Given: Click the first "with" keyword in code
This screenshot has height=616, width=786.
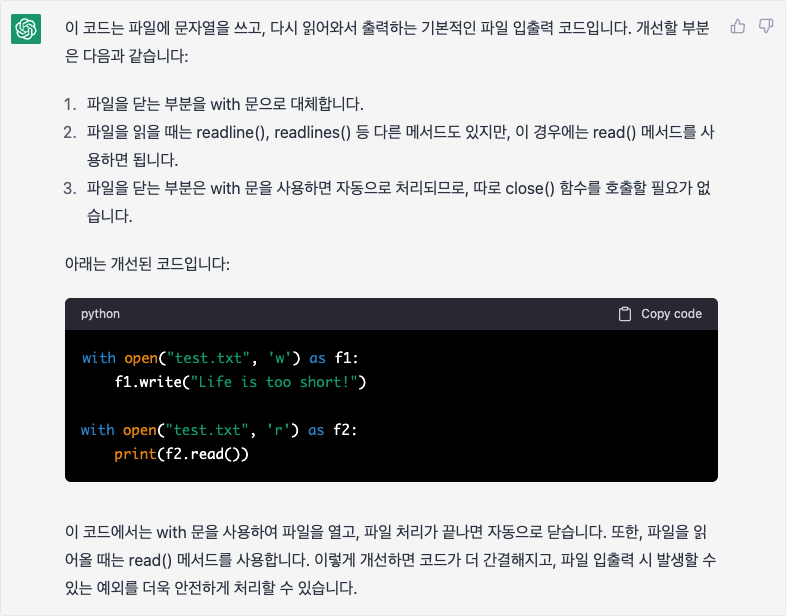Looking at the screenshot, I should point(98,358).
